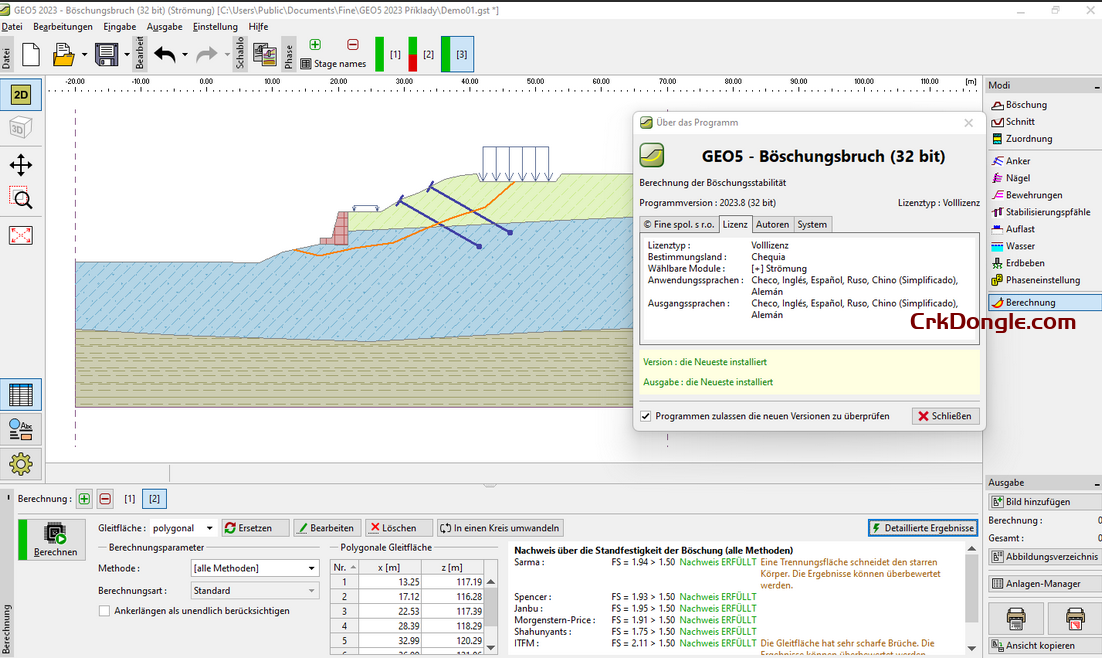Enable Ankerlängen als unendlich berücksichtigen checkbox
The height and width of the screenshot is (658, 1102).
pyautogui.click(x=105, y=610)
